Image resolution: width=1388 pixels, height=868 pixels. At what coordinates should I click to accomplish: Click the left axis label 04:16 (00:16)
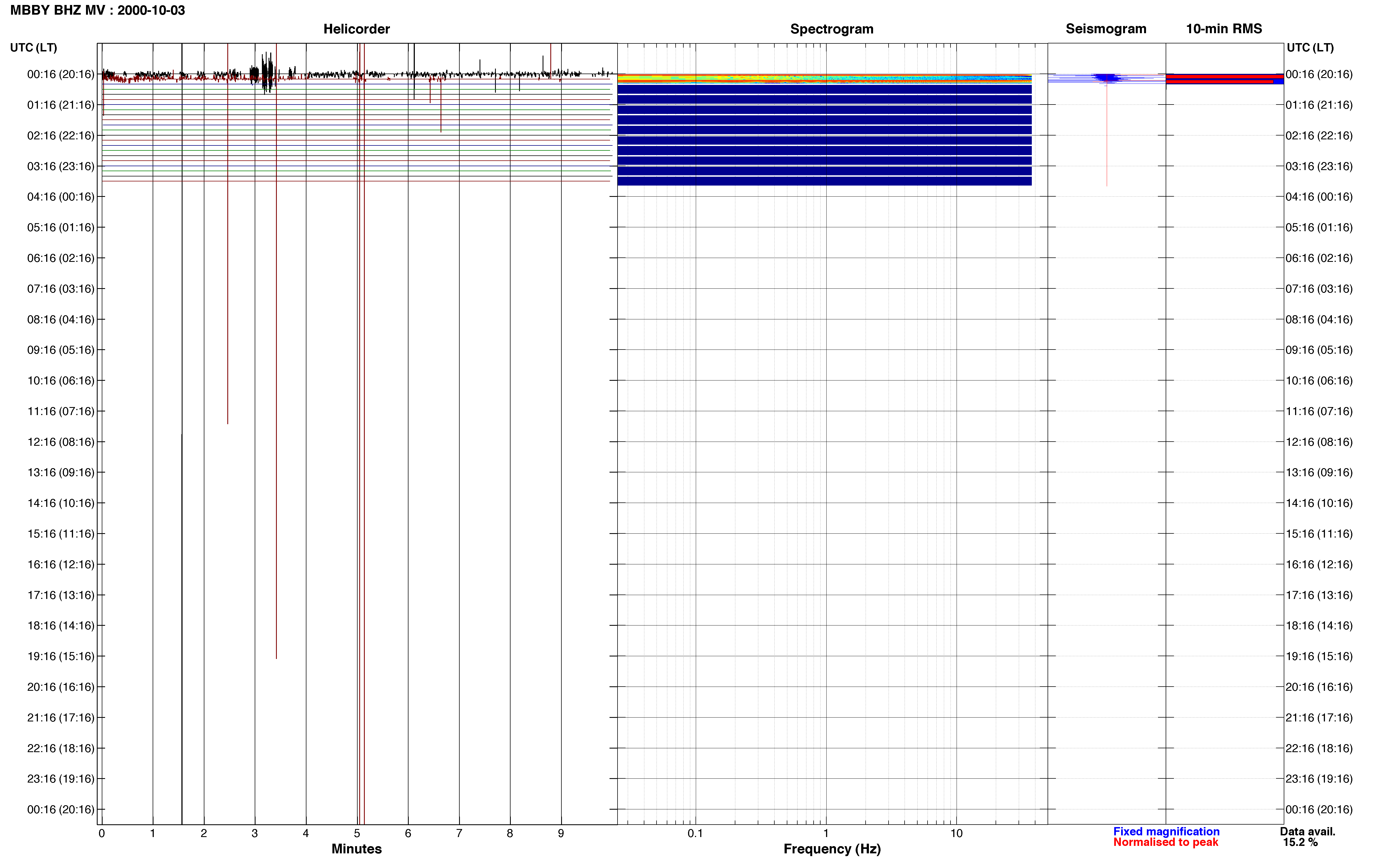coord(61,197)
